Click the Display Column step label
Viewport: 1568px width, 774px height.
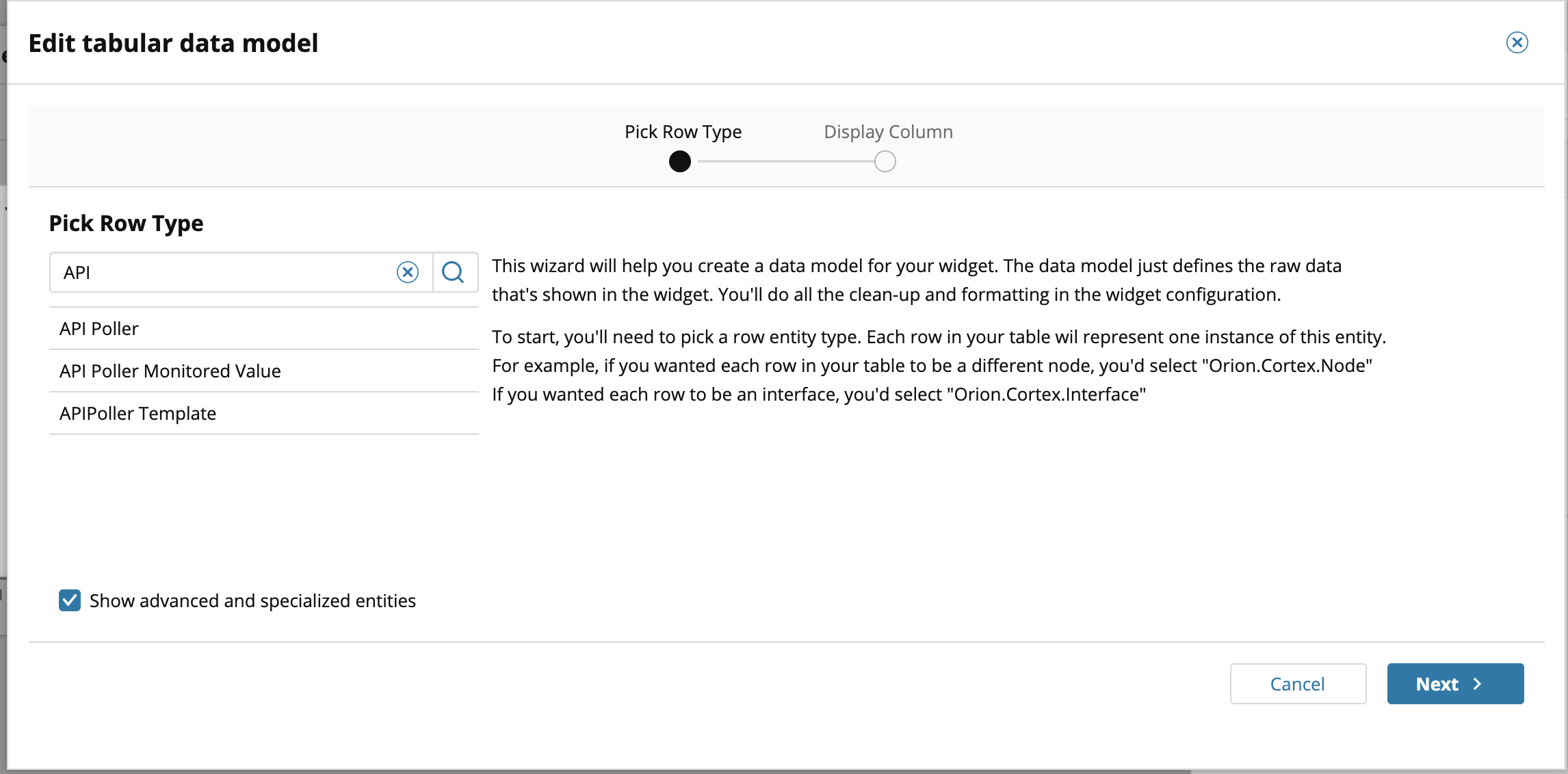pyautogui.click(x=888, y=131)
